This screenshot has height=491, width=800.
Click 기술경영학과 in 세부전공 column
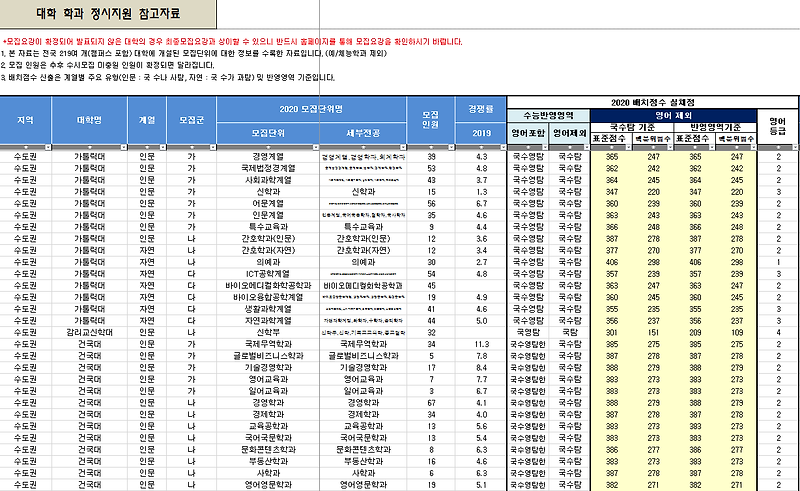pos(363,368)
